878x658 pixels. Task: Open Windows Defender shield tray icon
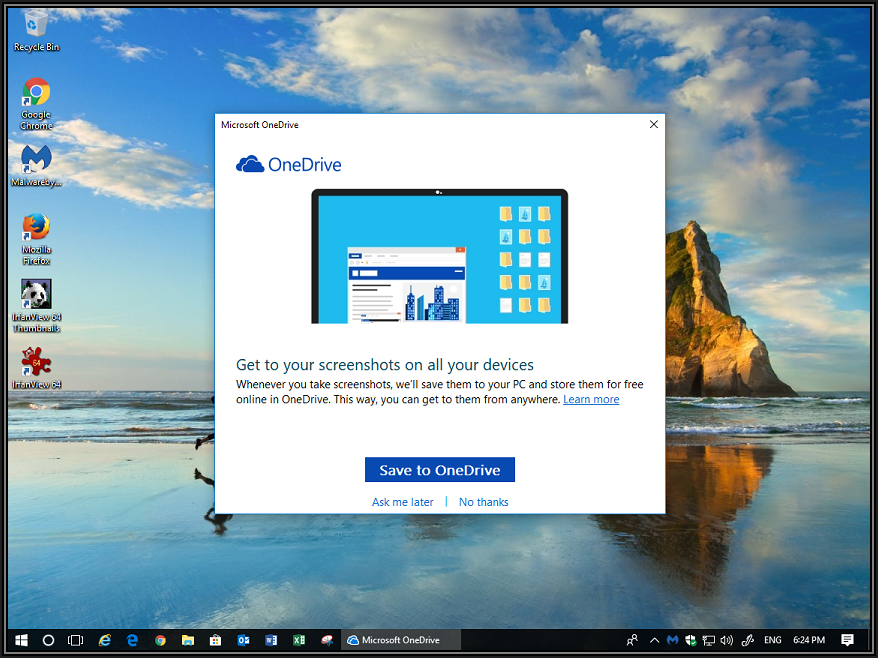pos(691,640)
